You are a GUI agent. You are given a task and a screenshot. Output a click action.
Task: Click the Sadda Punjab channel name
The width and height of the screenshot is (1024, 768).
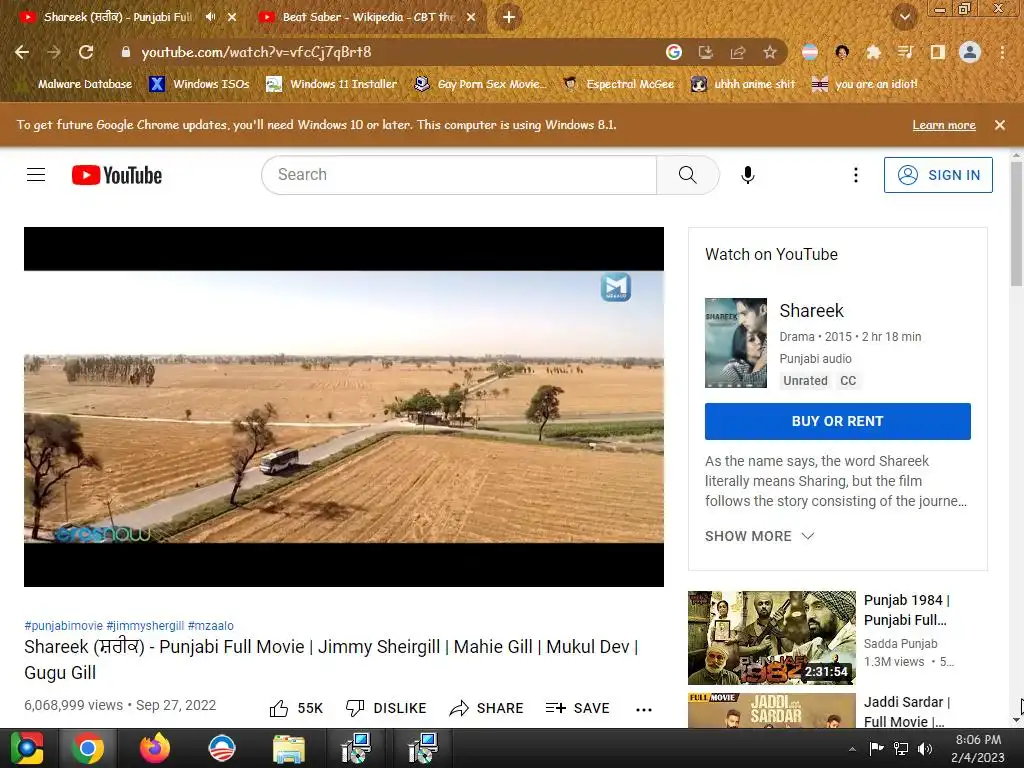(901, 644)
